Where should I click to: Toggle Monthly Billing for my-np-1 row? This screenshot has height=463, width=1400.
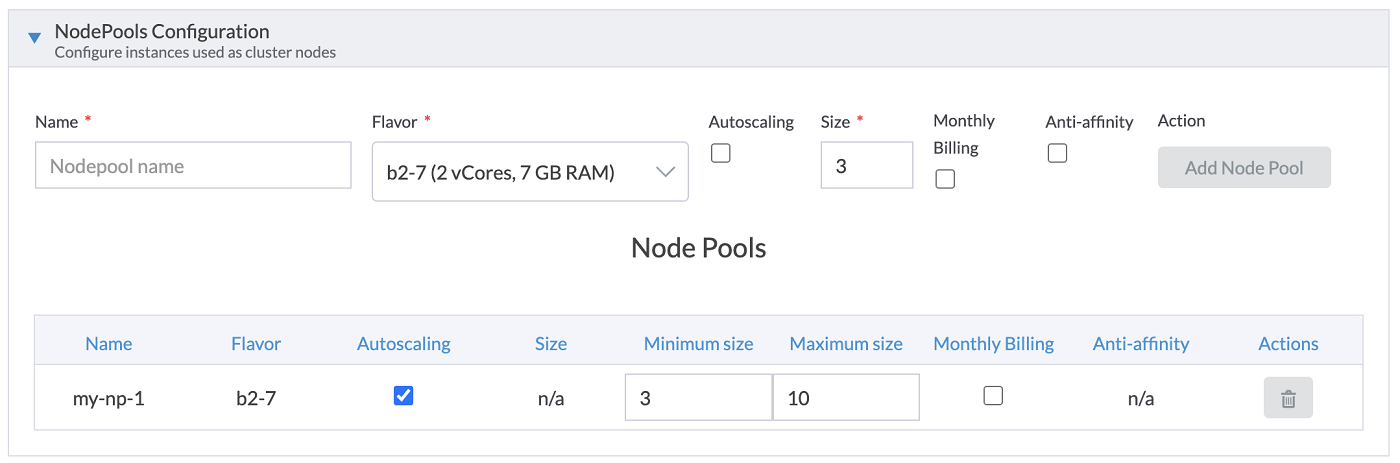pyautogui.click(x=993, y=396)
